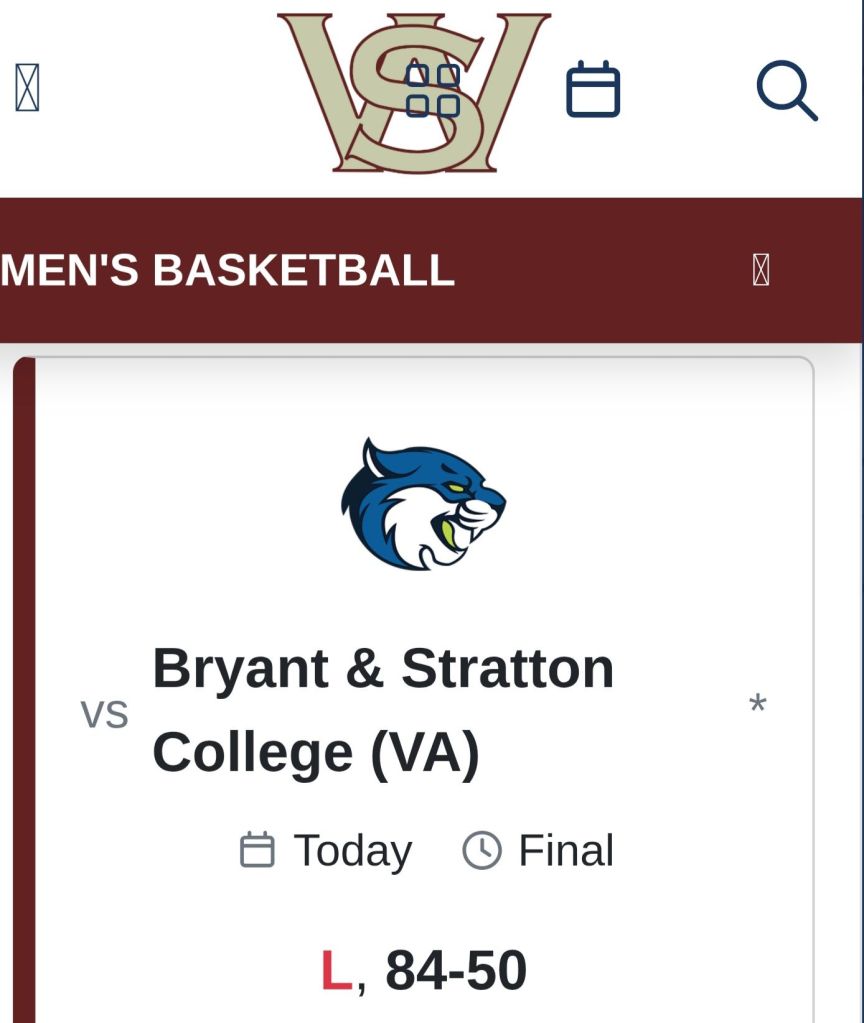Viewport: 864px width, 1023px height.
Task: Click the "Final" game status text
Action: tap(566, 851)
